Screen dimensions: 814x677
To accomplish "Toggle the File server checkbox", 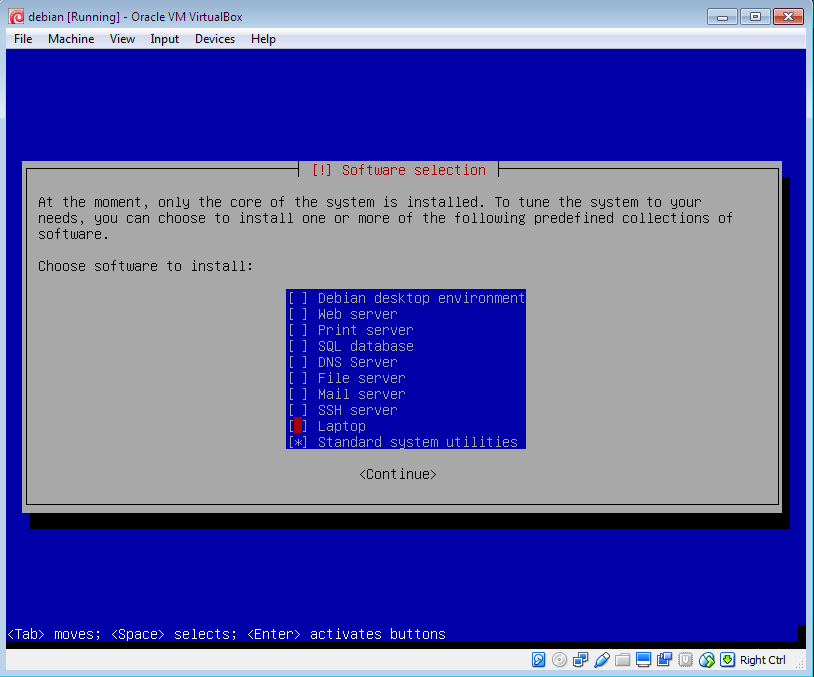I will click(298, 378).
